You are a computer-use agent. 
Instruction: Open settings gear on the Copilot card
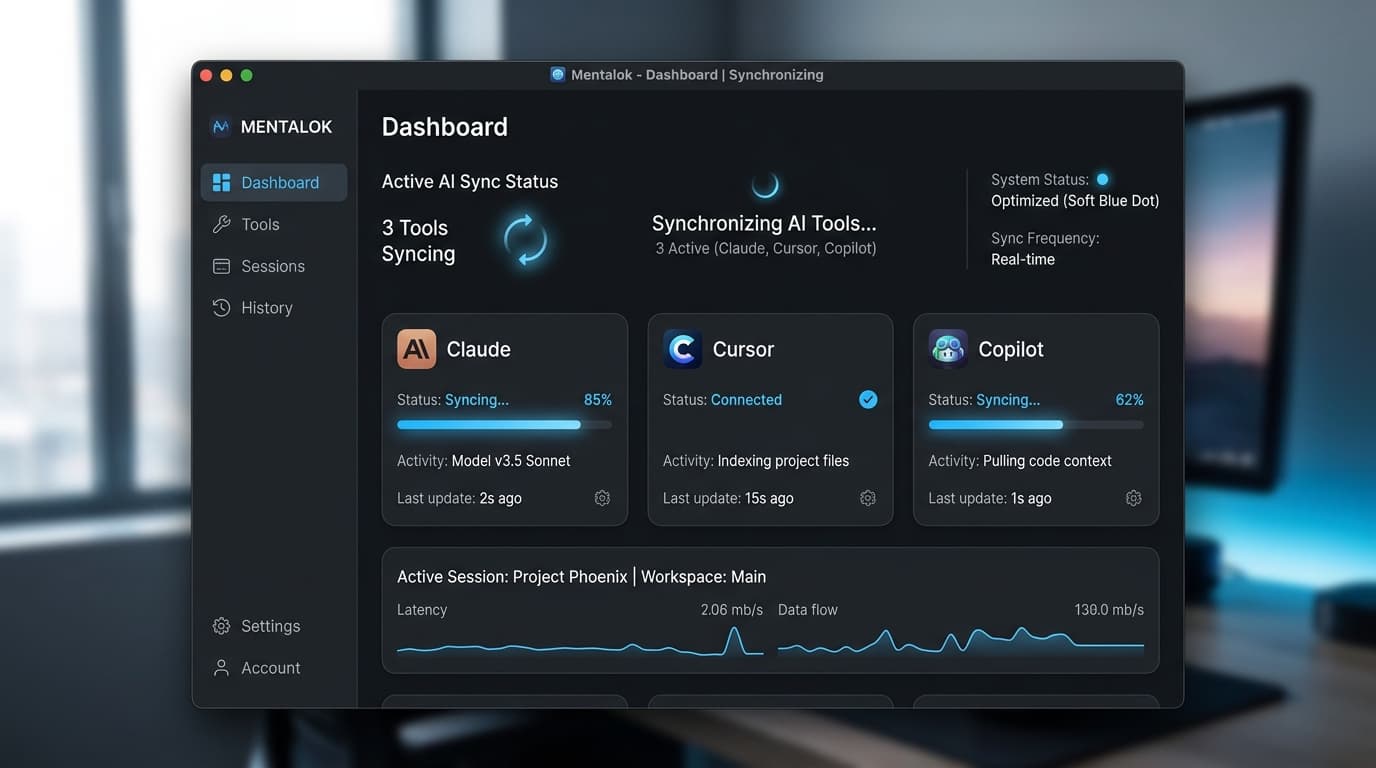(x=1134, y=498)
